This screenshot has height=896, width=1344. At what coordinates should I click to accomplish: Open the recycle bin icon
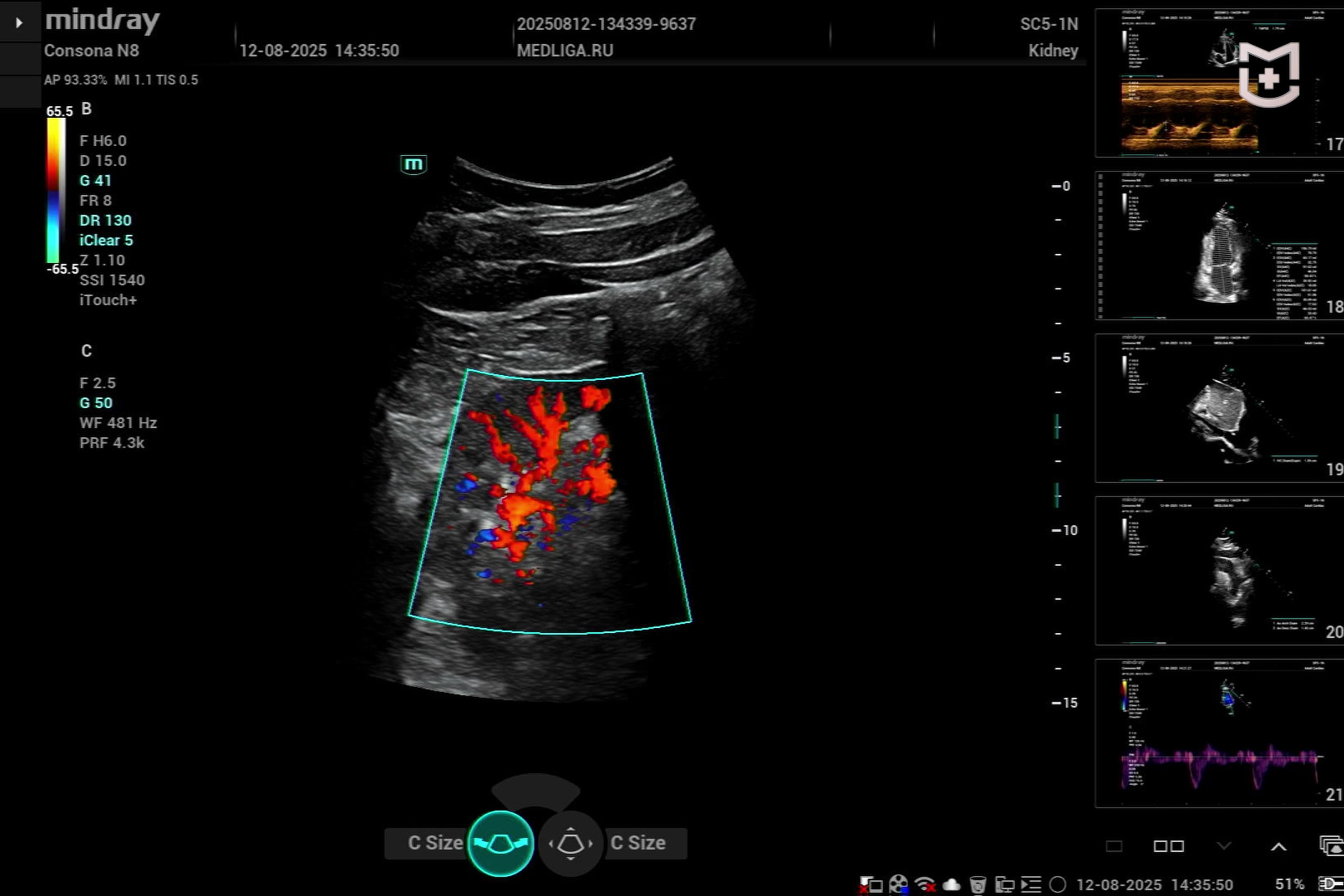[x=978, y=885]
